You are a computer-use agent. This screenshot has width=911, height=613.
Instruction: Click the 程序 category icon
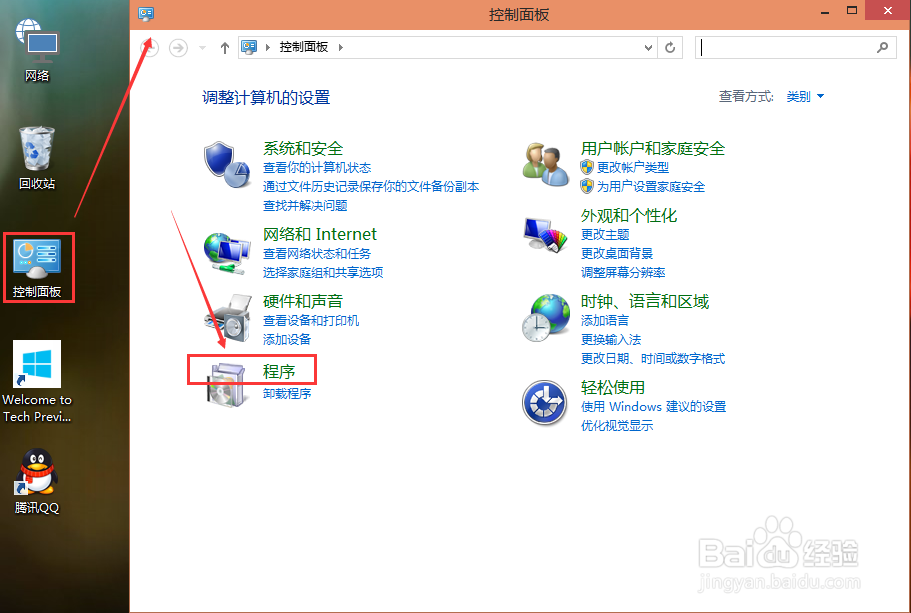click(228, 385)
